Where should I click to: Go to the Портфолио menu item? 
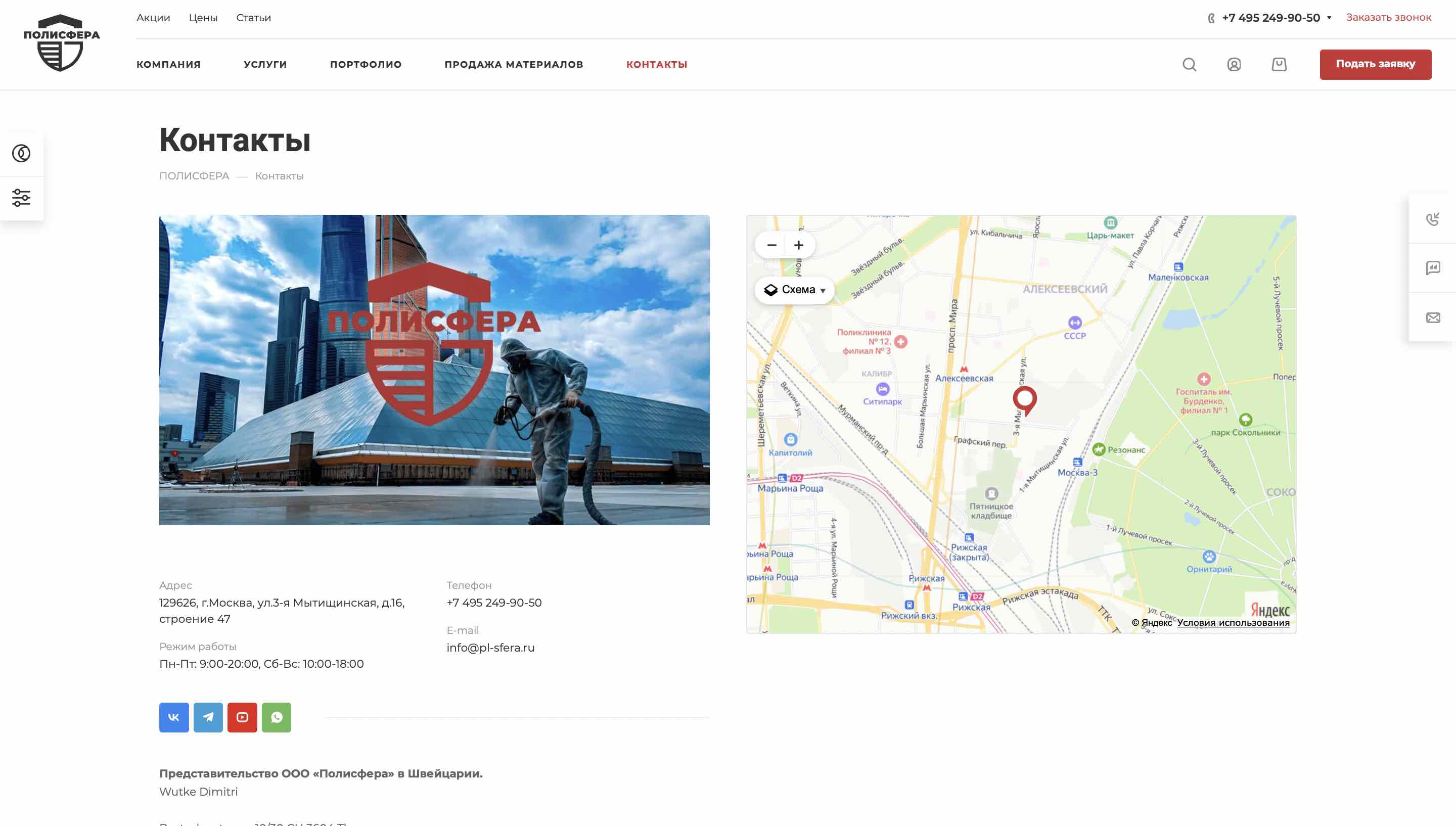point(366,65)
